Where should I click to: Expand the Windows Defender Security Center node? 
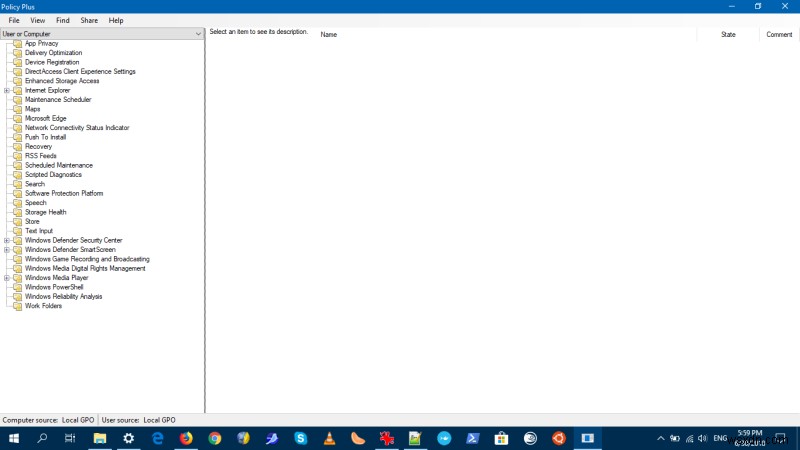pos(7,240)
